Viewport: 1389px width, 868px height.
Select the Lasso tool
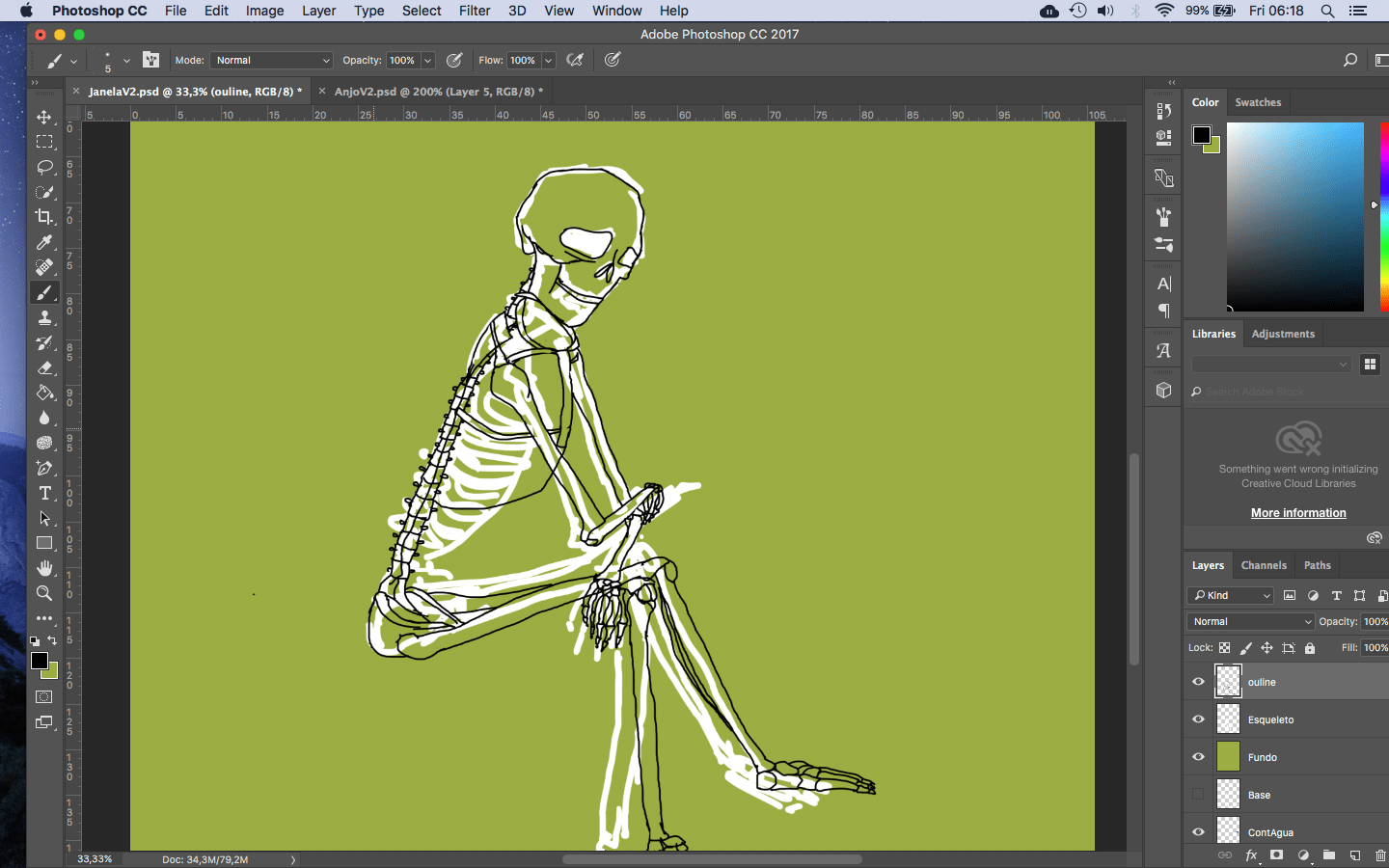click(44, 167)
